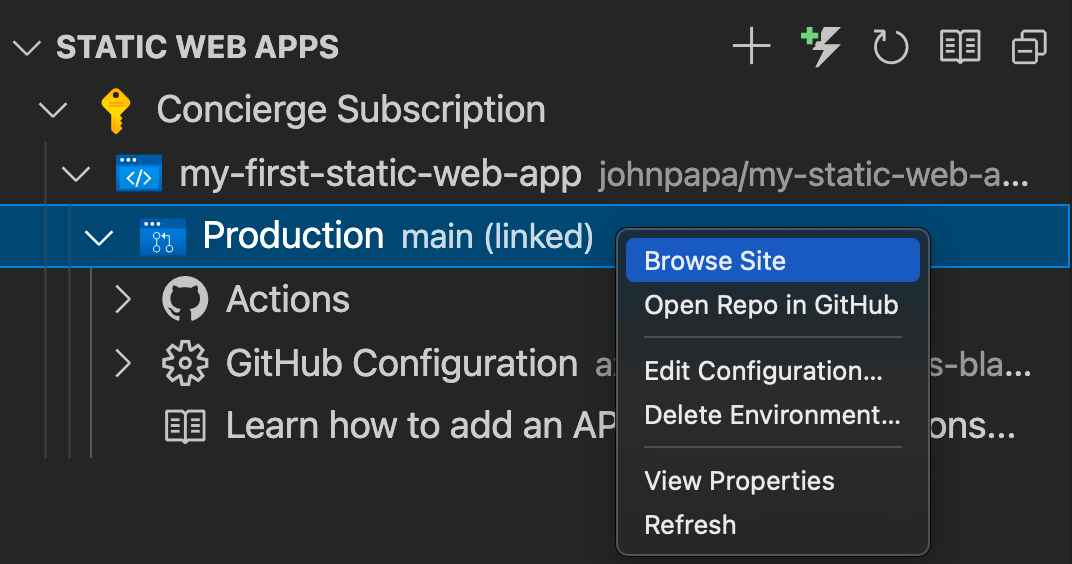Select Delete Environment... menu entry

(773, 415)
